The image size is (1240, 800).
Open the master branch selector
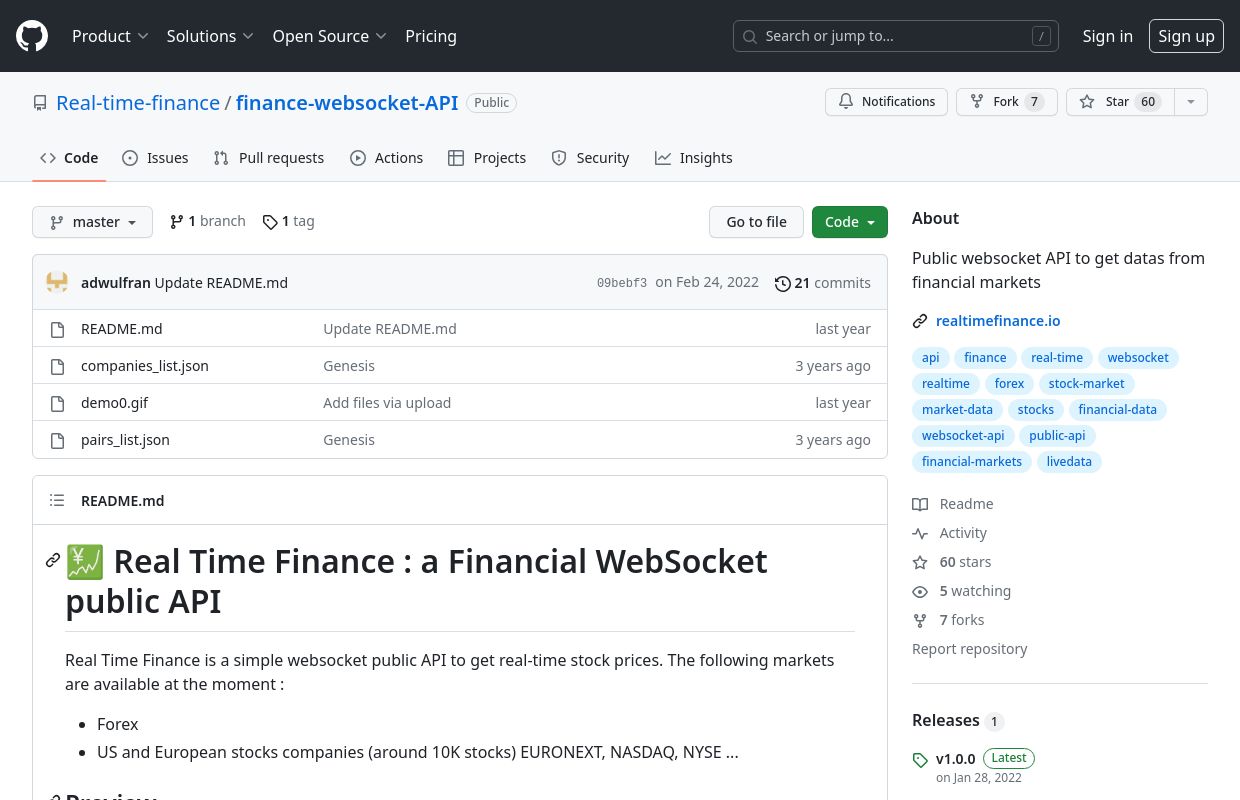pyautogui.click(x=92, y=222)
